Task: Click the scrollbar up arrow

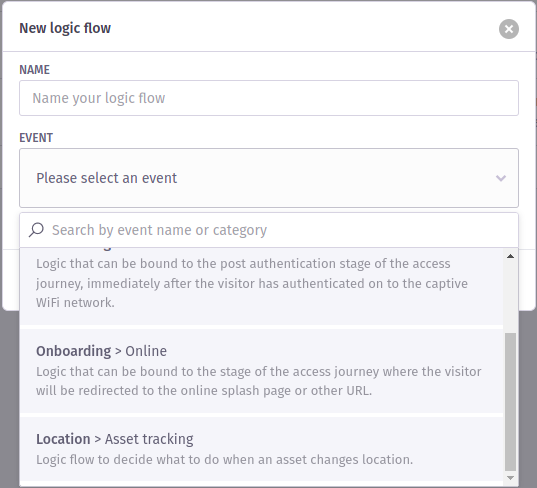Action: pyautogui.click(x=510, y=256)
